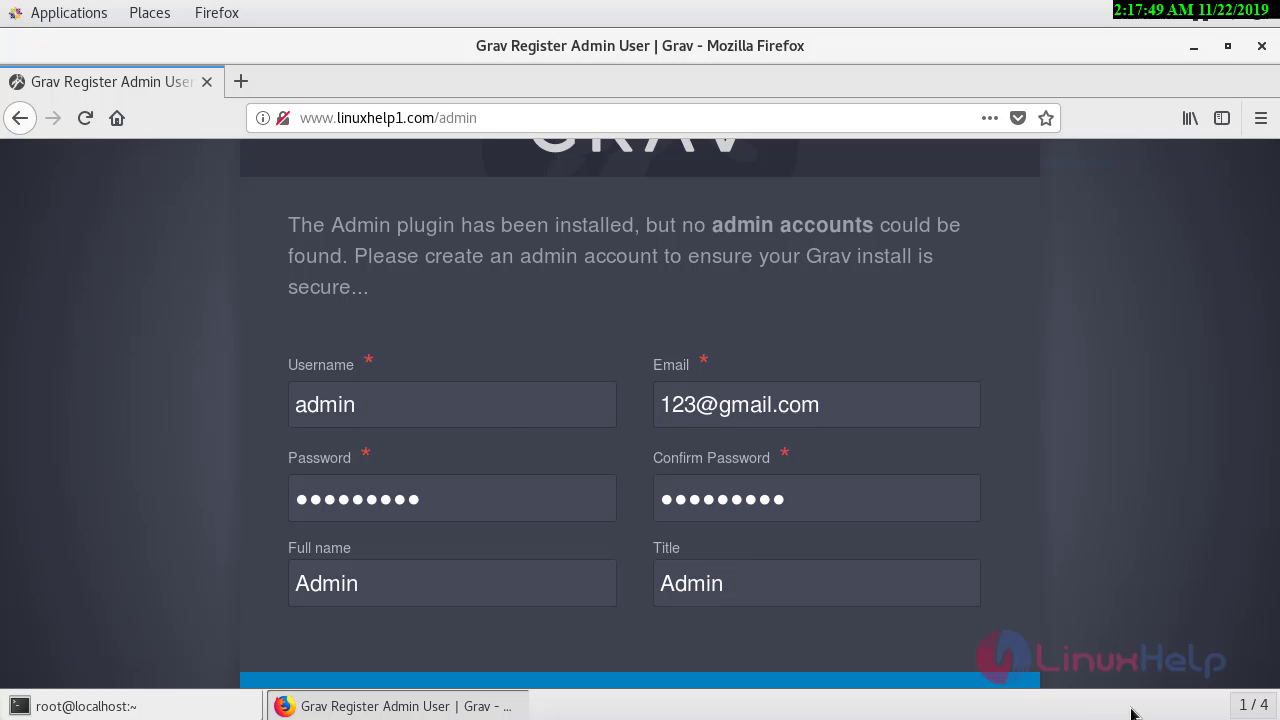Screen dimensions: 1280x720
Task: Maximize the Firefox window
Action: (x=1228, y=46)
